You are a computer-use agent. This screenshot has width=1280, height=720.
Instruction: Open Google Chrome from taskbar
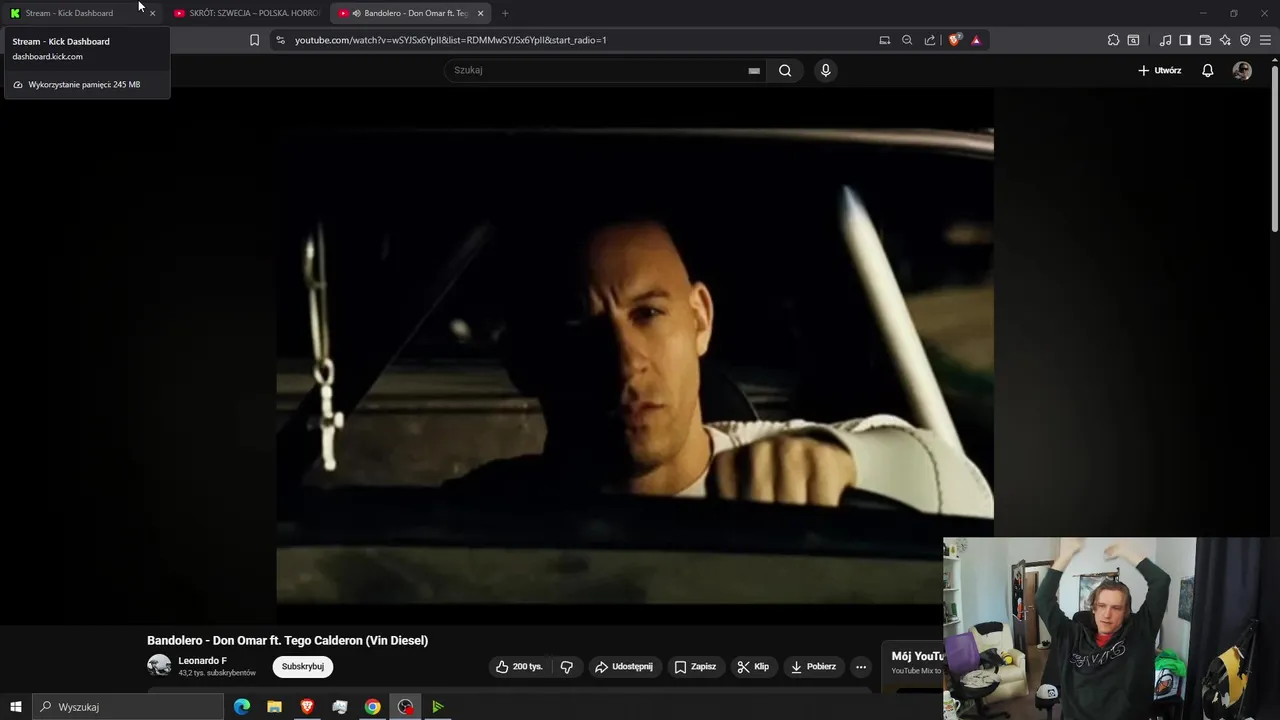(372, 707)
